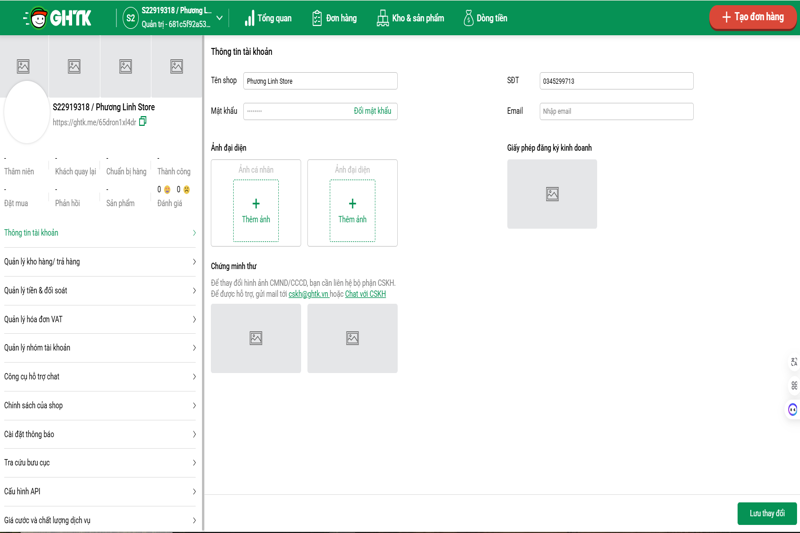Viewport: 800px width, 533px height.
Task: Copy the shop link with the copy icon
Action: point(143,122)
